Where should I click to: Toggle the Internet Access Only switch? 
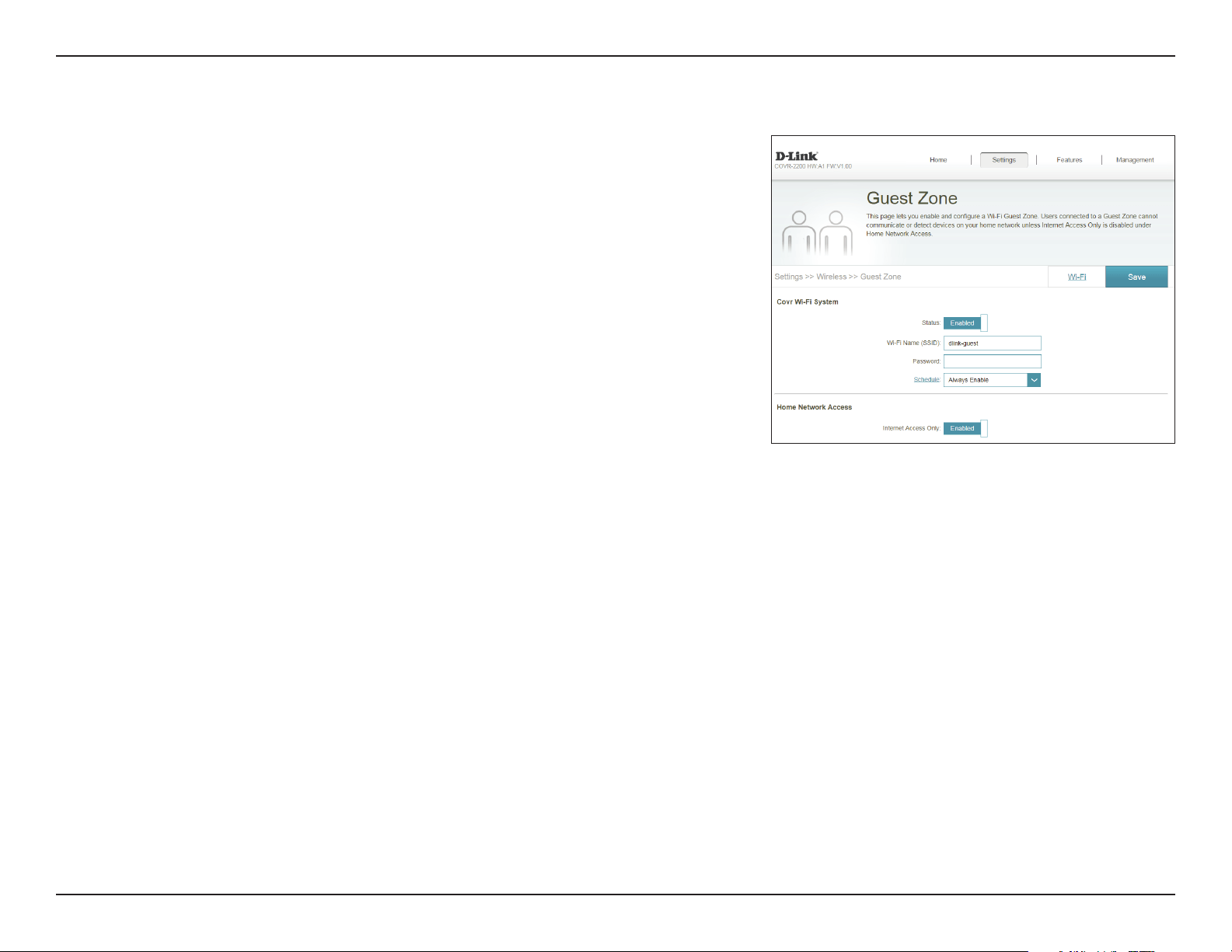click(x=965, y=428)
